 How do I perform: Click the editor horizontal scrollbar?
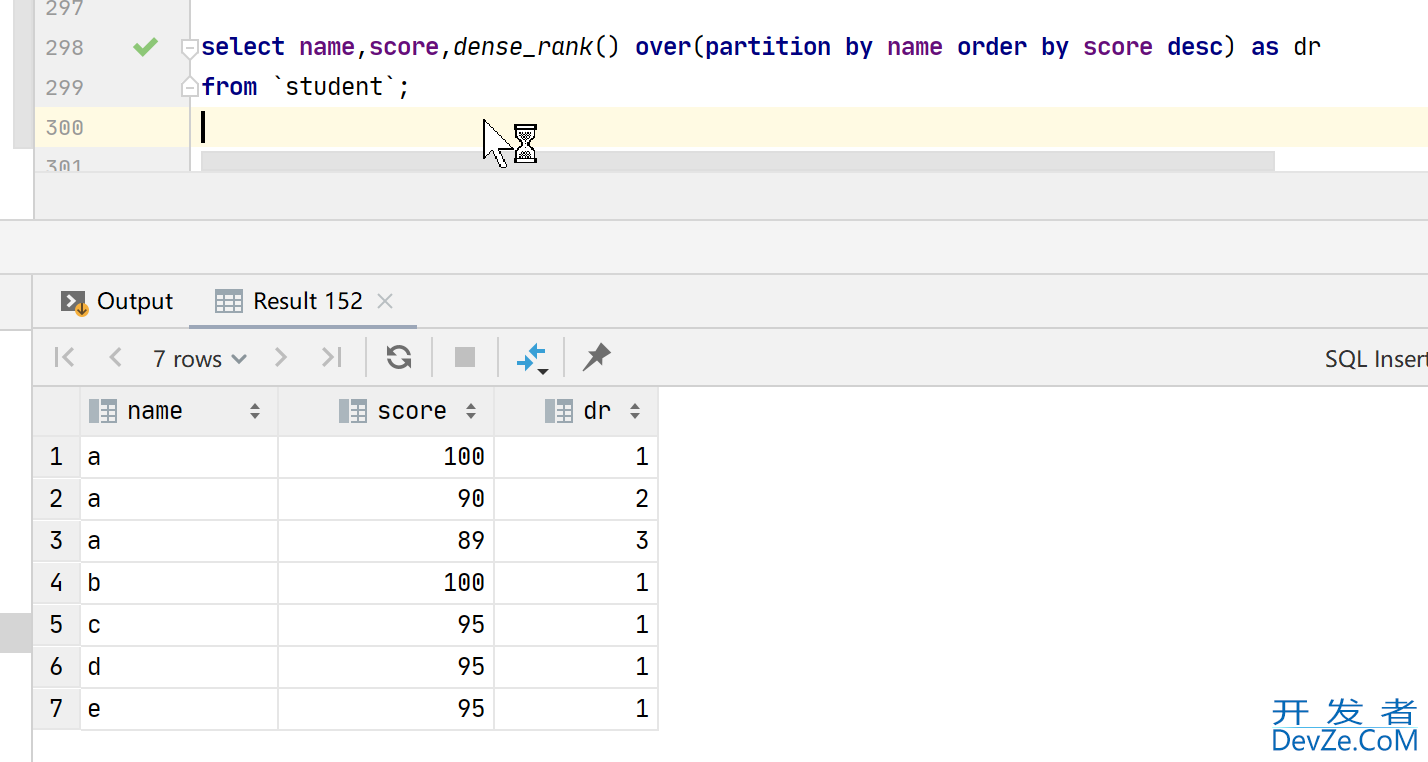[x=738, y=161]
